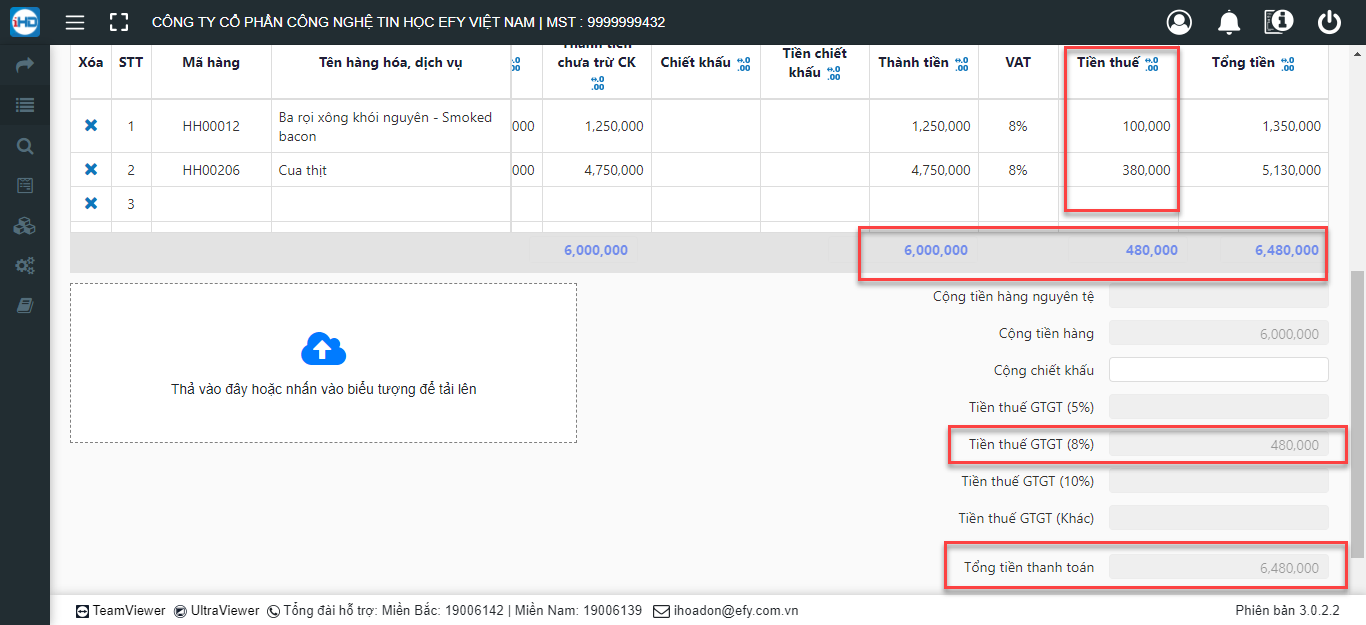Open the search icon in left sidebar

25,146
